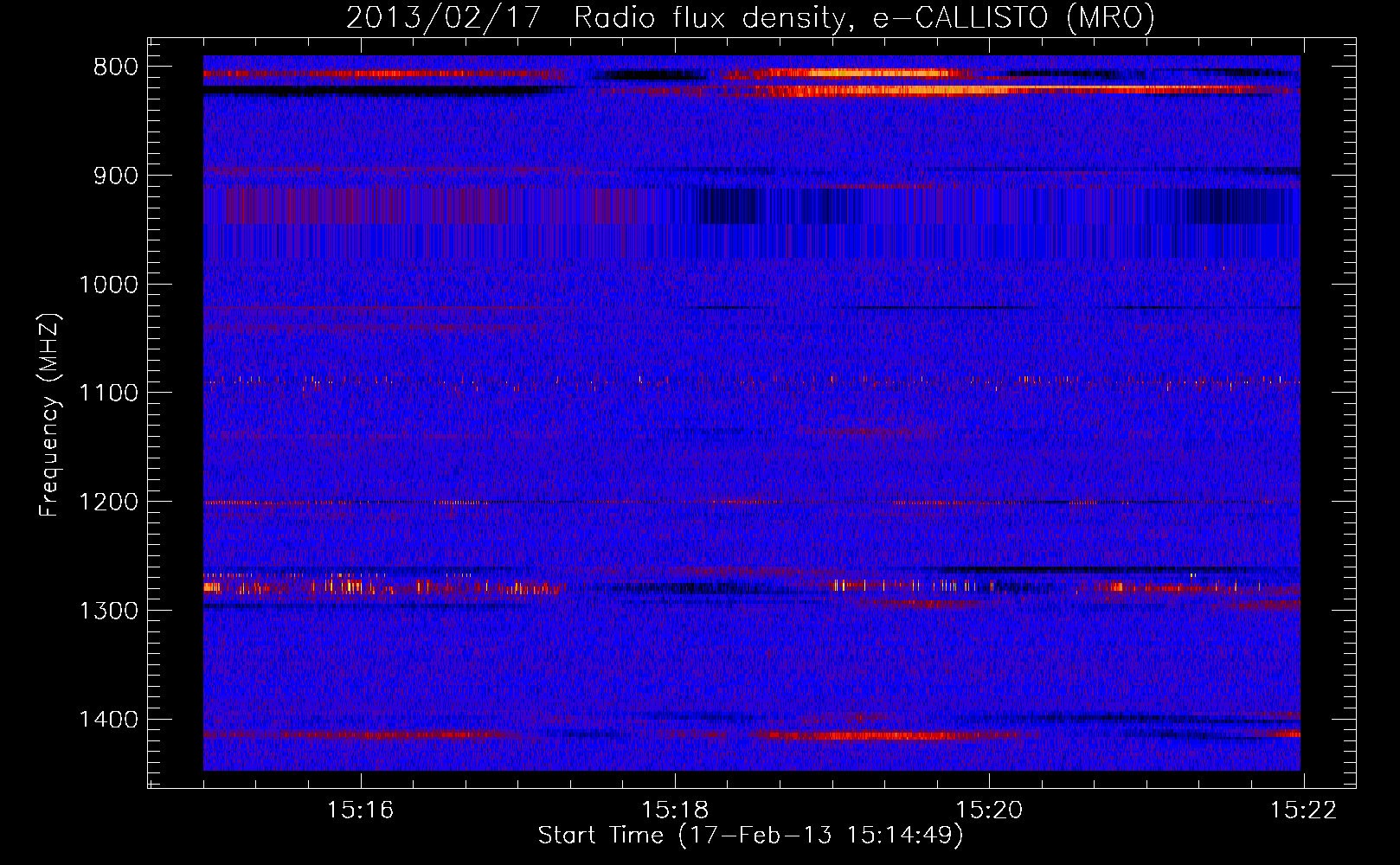The height and width of the screenshot is (865, 1400).
Task: Select the 1300 frequency axis label
Action: click(x=108, y=611)
